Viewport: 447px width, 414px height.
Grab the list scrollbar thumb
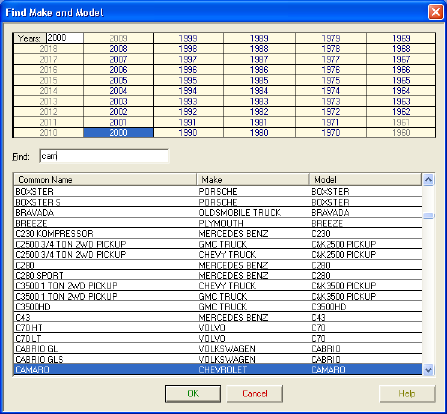click(428, 216)
